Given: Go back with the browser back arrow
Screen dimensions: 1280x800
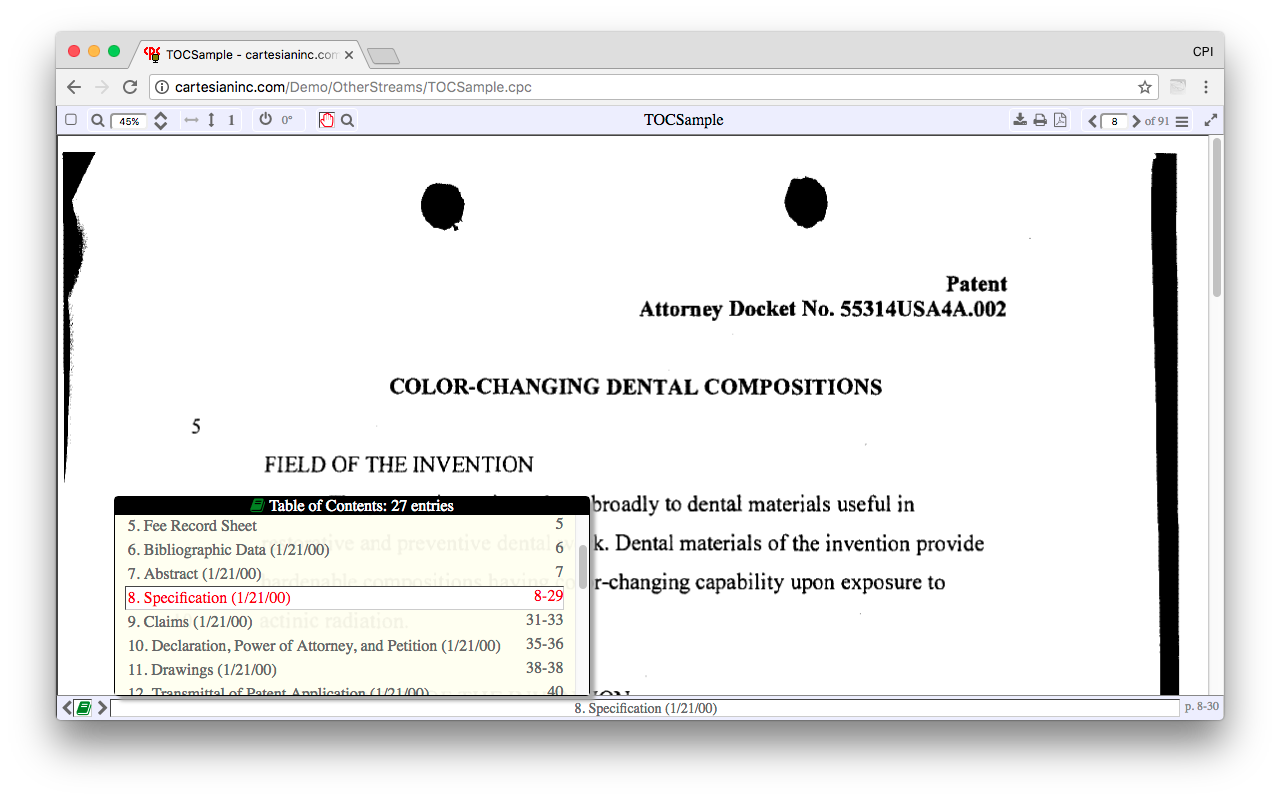Looking at the screenshot, I should [74, 87].
